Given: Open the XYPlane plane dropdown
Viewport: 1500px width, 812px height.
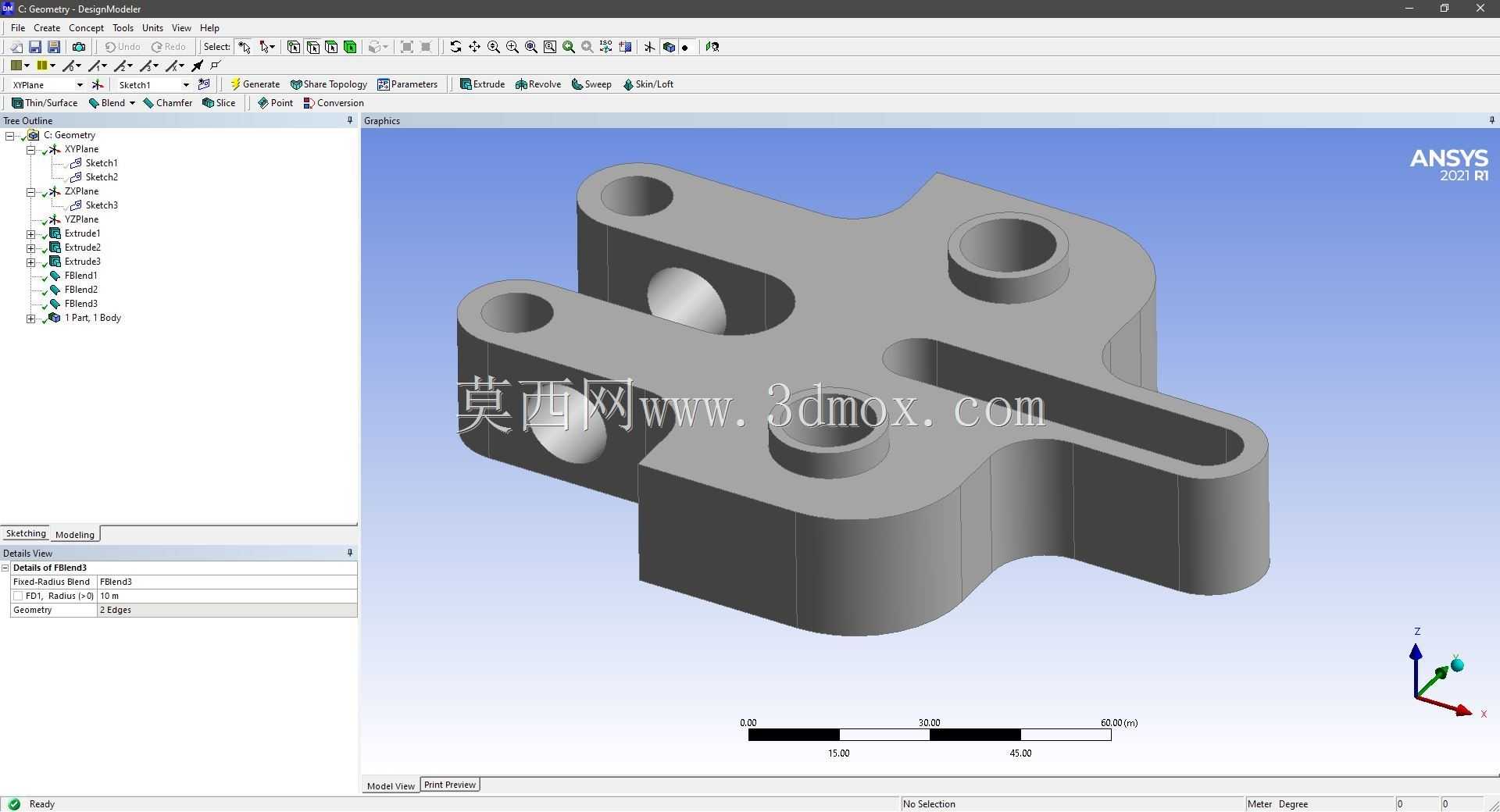Looking at the screenshot, I should pyautogui.click(x=79, y=84).
